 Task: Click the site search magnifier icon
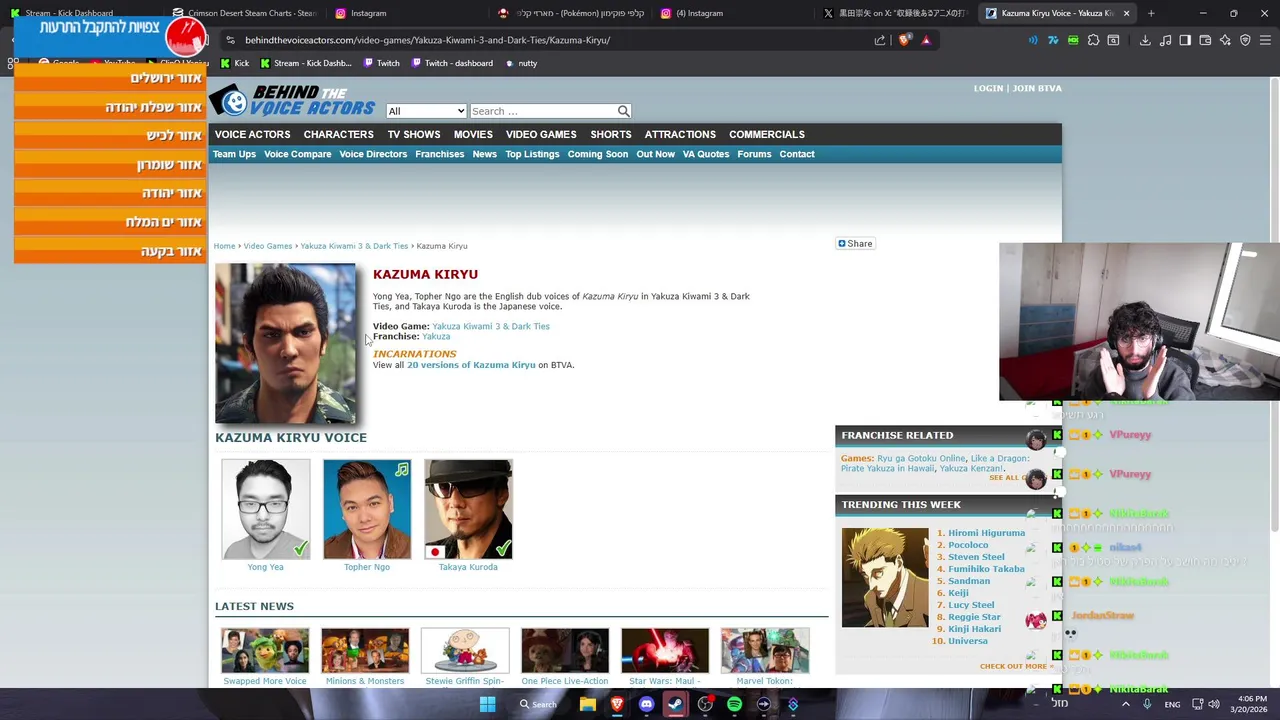pyautogui.click(x=623, y=111)
